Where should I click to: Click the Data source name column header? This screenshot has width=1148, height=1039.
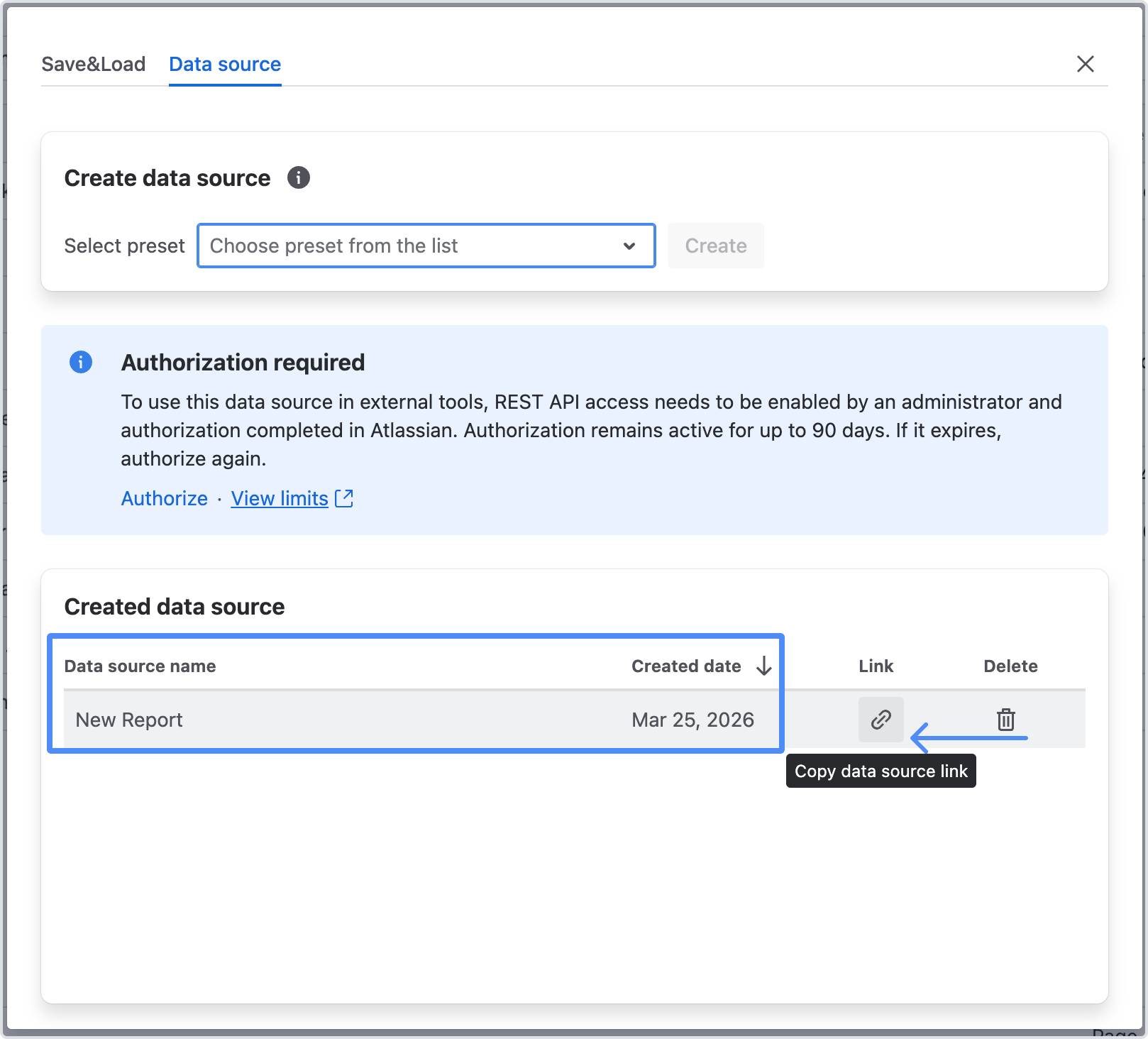click(x=140, y=666)
